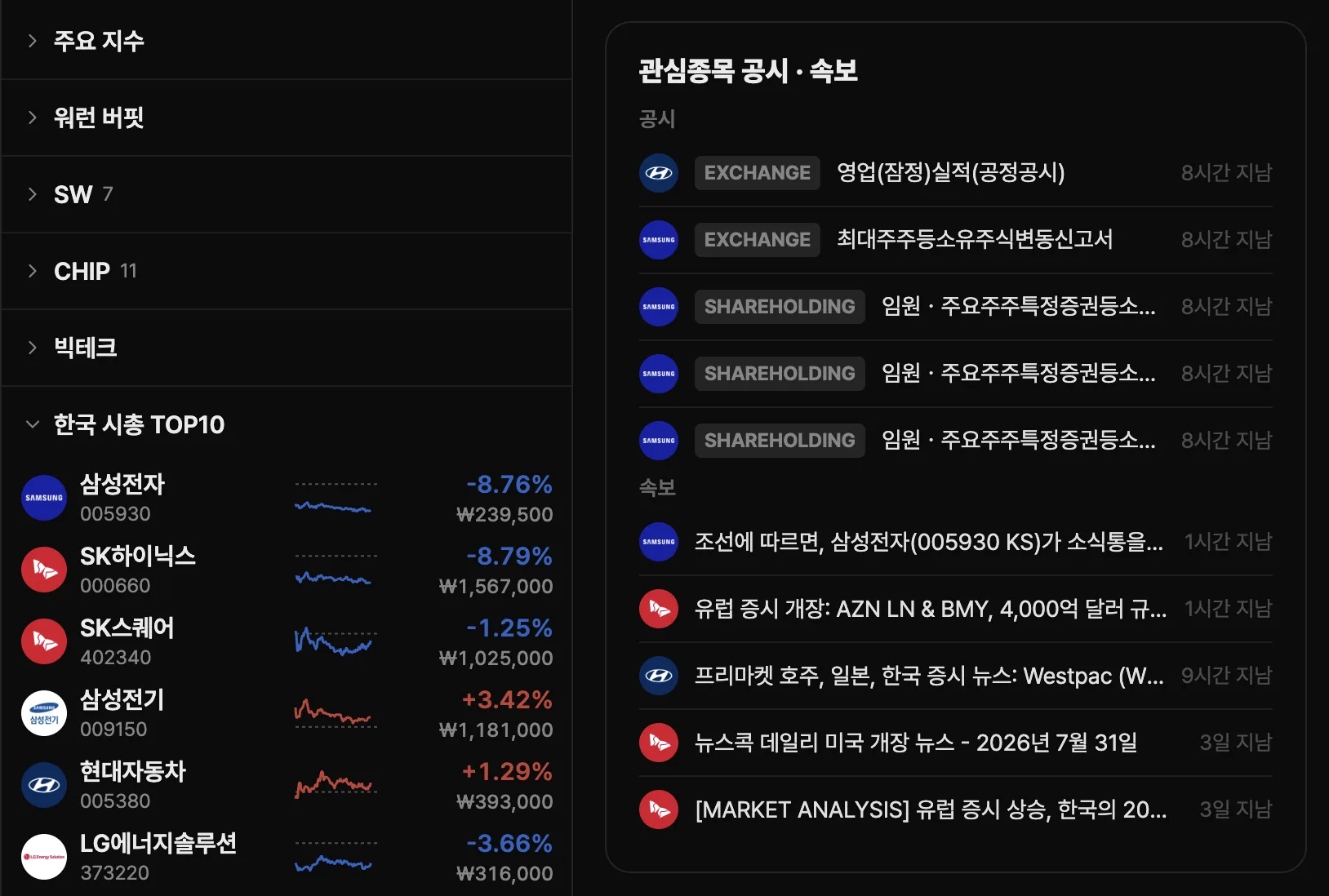Expand the 주요 지수 section chevron
1329x896 pixels.
[33, 41]
